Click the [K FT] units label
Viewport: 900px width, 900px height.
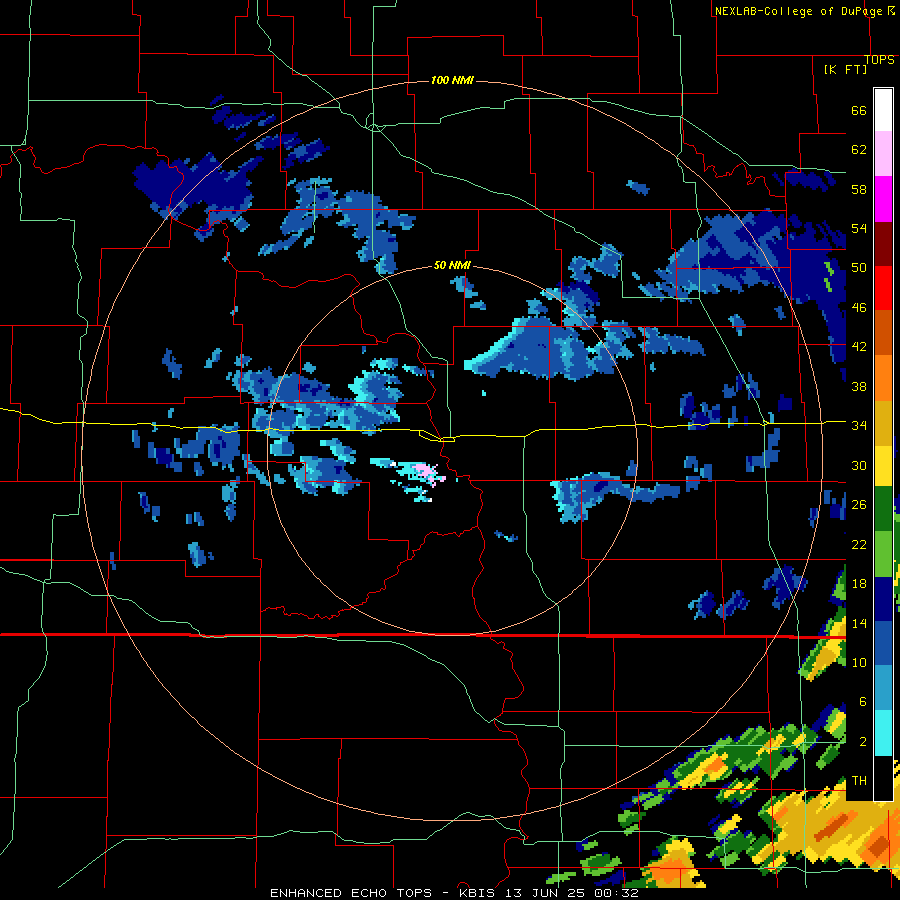coord(845,69)
